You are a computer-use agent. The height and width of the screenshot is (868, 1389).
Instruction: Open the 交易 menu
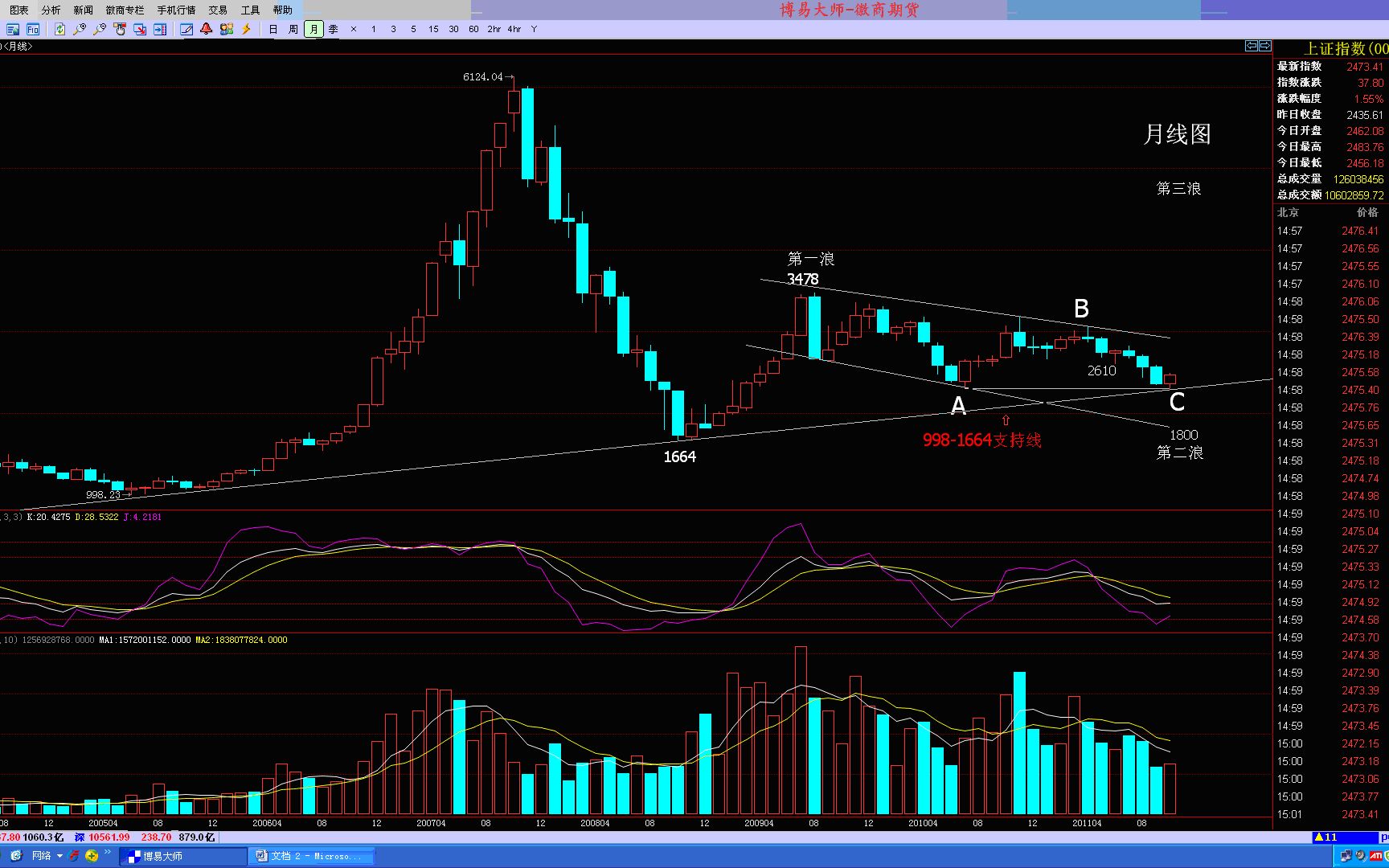[218, 10]
